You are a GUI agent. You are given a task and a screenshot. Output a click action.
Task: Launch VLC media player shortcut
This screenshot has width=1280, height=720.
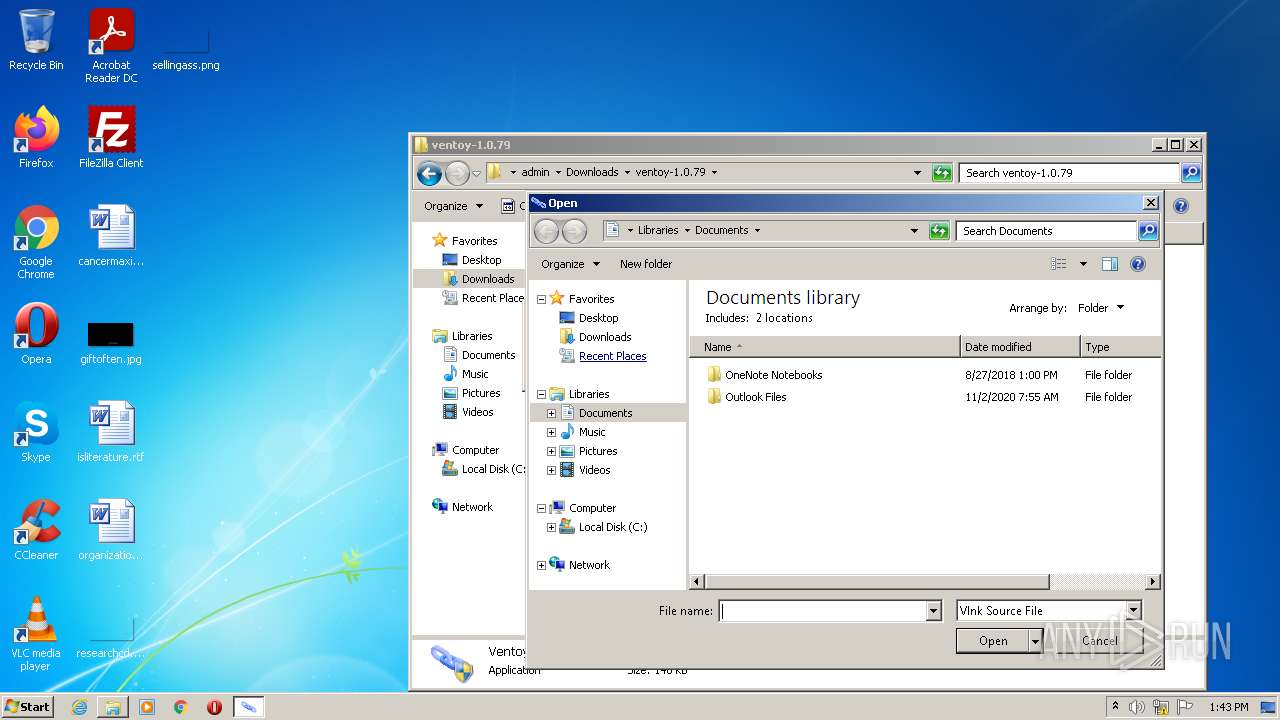pyautogui.click(x=36, y=634)
